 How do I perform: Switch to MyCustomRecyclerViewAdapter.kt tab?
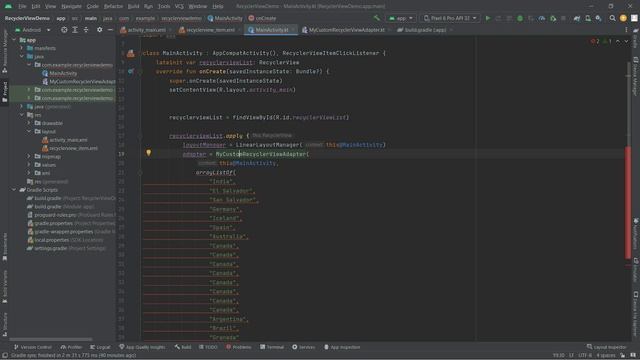(x=346, y=30)
